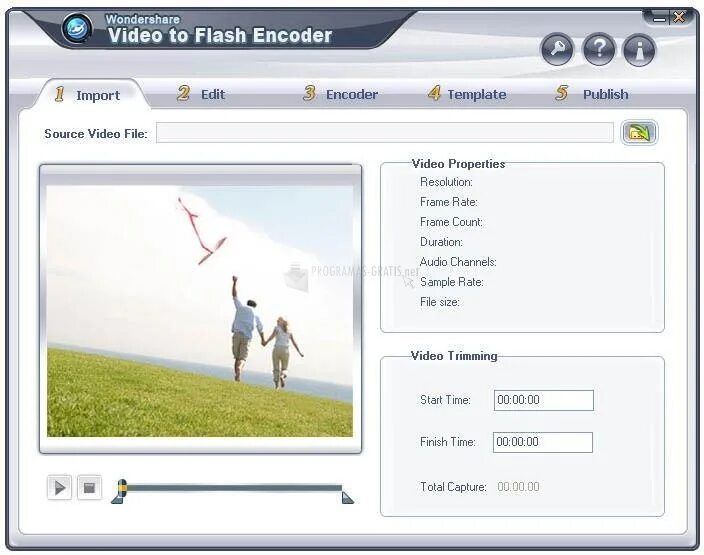Click the Audio Channels label
This screenshot has height=555, width=704.
[x=458, y=262]
